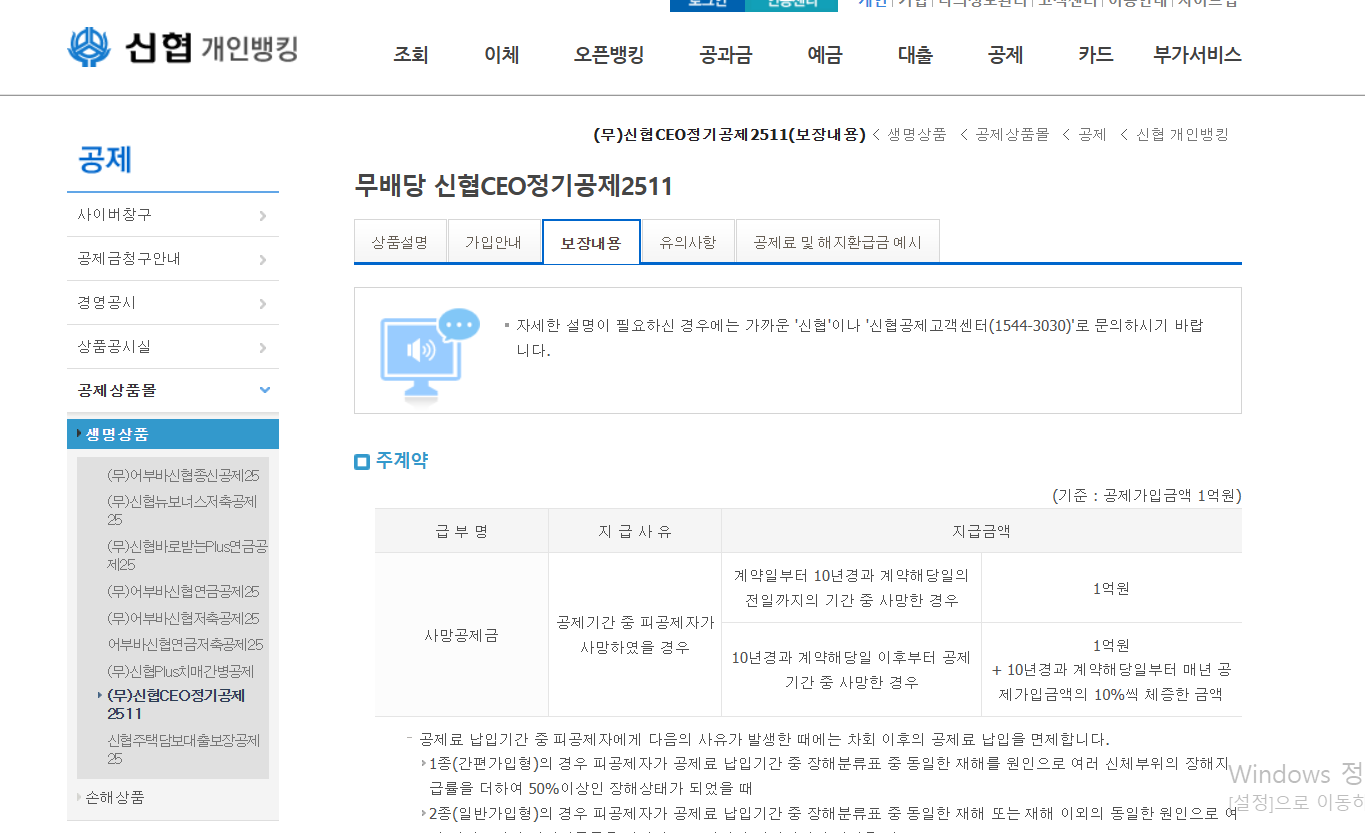Click the 신협 logo icon
Screen dimensions: 1365x833
point(89,48)
